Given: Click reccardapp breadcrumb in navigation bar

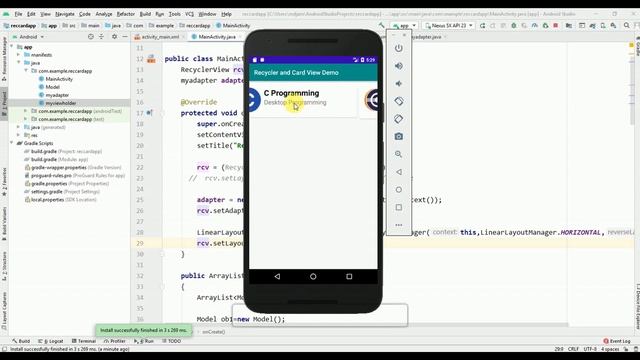Looking at the screenshot, I should (20, 25).
